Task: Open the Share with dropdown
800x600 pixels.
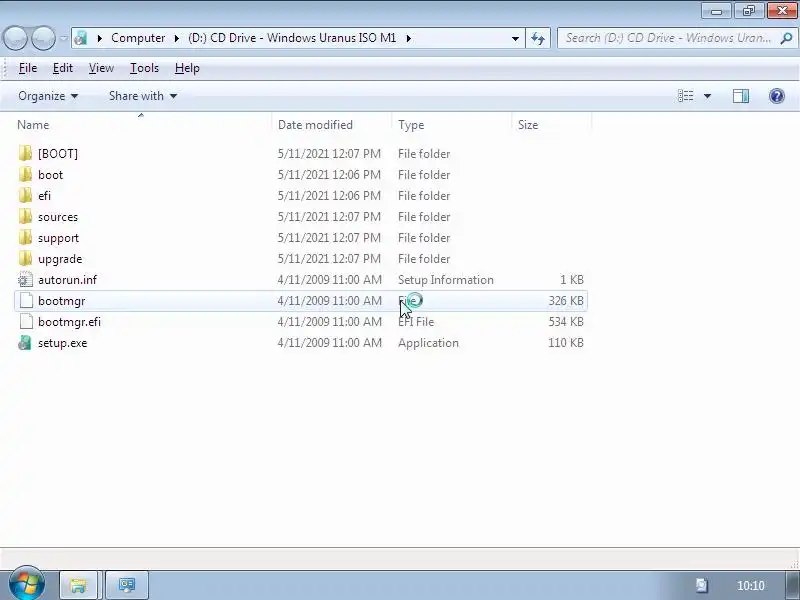Action: [143, 96]
